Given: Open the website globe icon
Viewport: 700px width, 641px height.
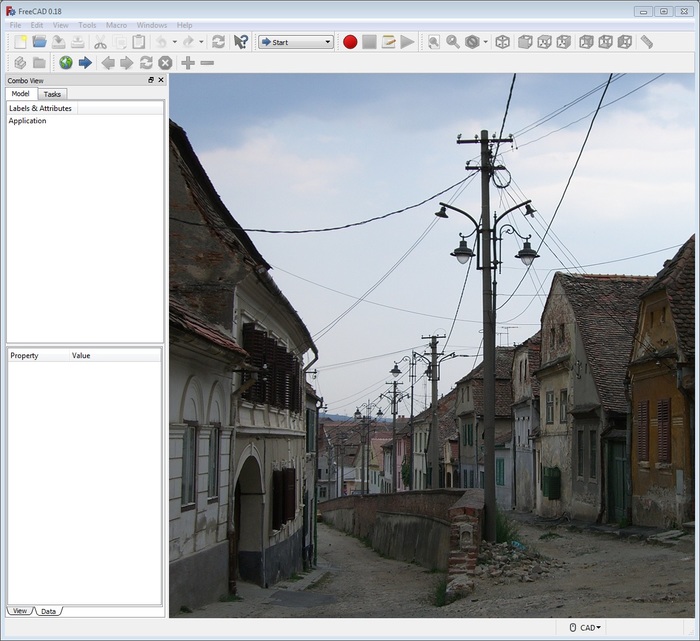Looking at the screenshot, I should point(65,63).
